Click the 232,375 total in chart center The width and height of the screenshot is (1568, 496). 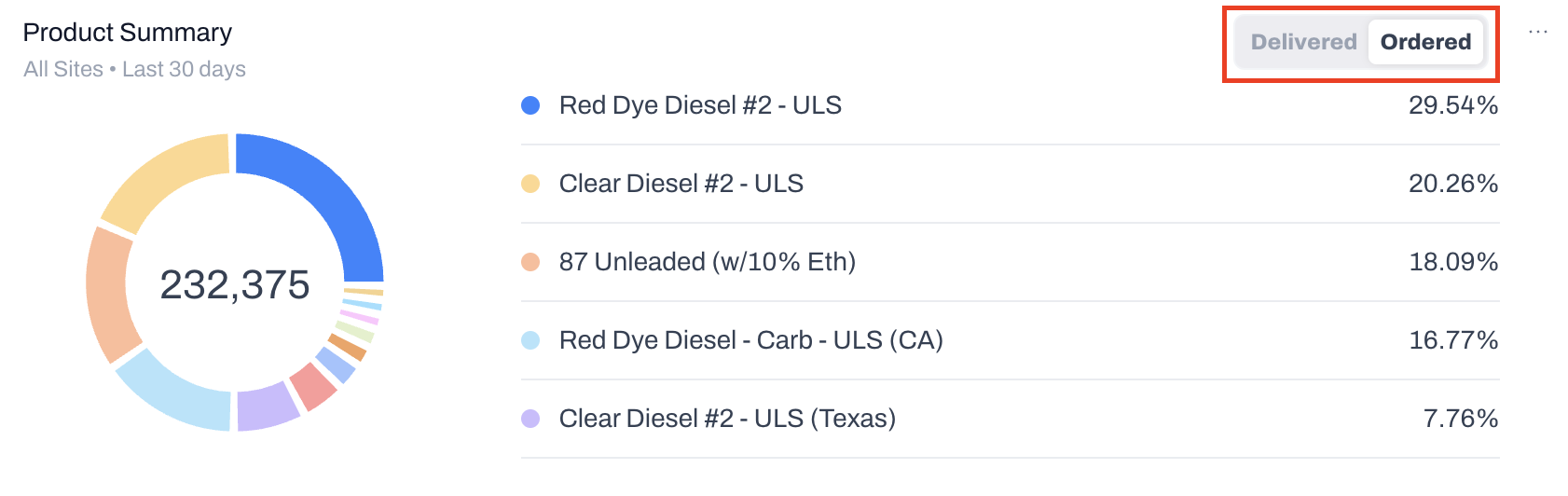click(235, 284)
